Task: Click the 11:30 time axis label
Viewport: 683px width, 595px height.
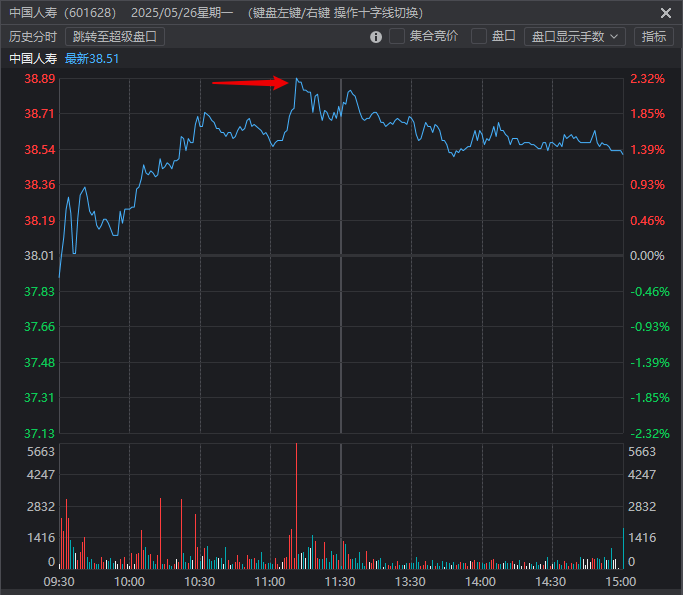Action: tap(341, 581)
